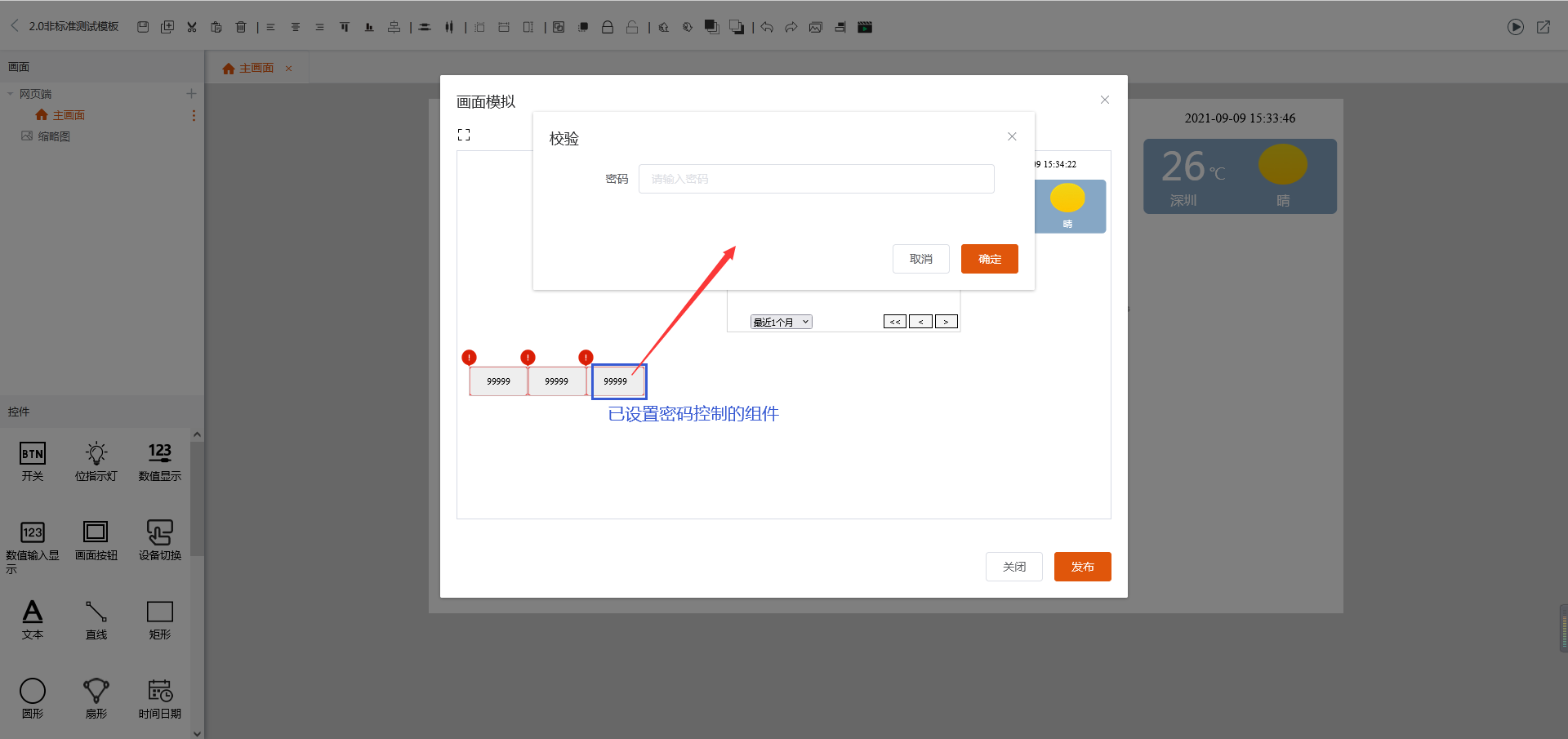Viewport: 1568px width, 739px height.
Task: Click the align top icon
Action: pyautogui.click(x=345, y=27)
